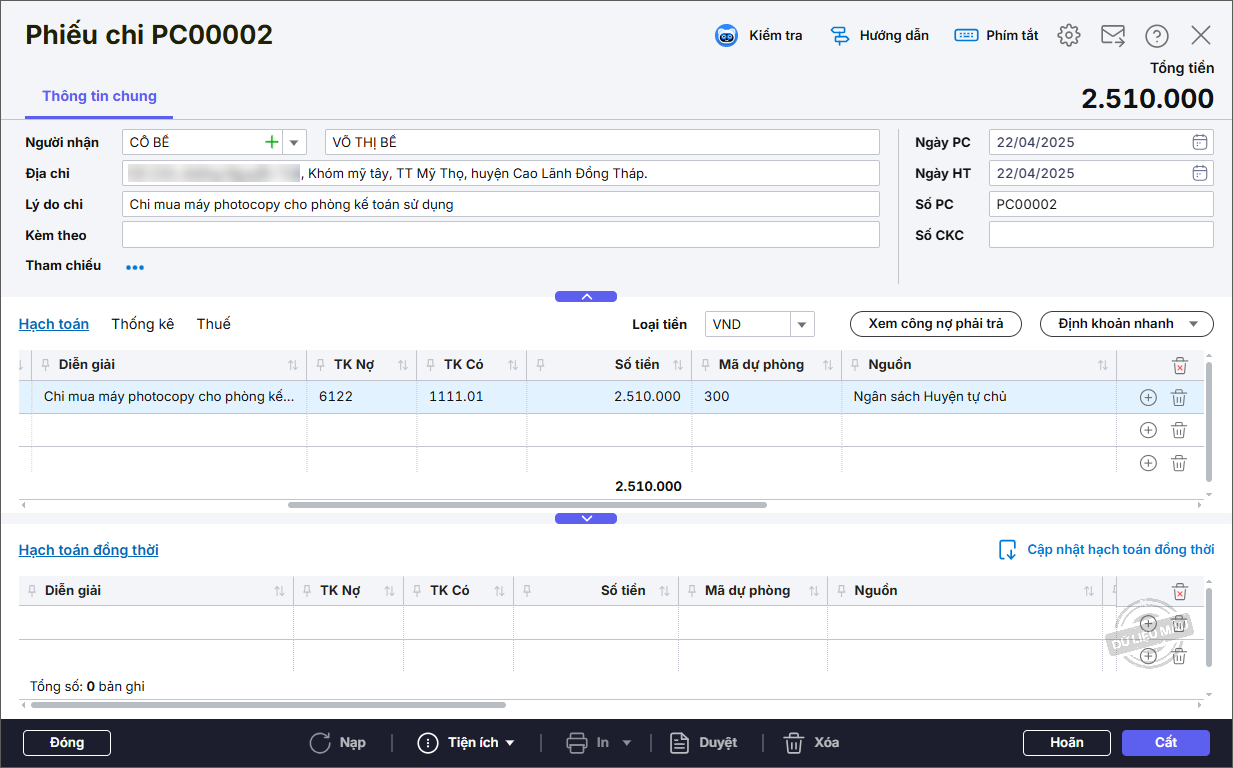Screen dimensions: 1233x768
Task: Click Tham chiếu three-dot icon
Action: coord(135,267)
